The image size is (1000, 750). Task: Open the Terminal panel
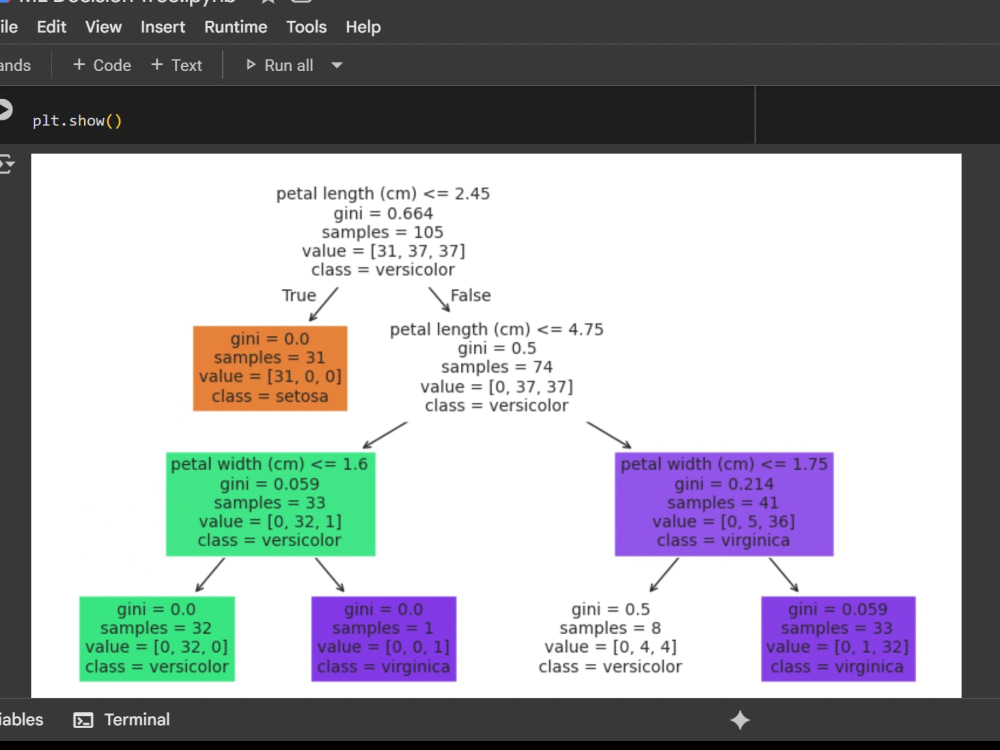tap(122, 720)
